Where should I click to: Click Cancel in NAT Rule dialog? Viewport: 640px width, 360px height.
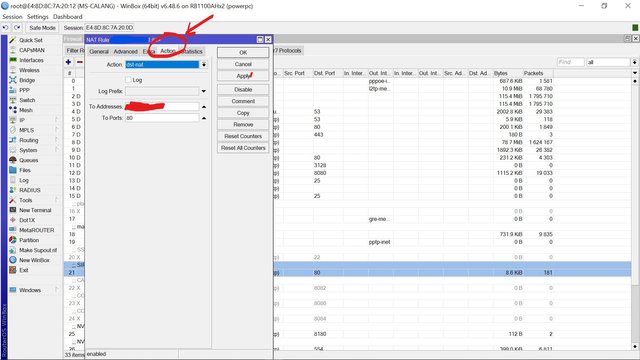tap(243, 64)
